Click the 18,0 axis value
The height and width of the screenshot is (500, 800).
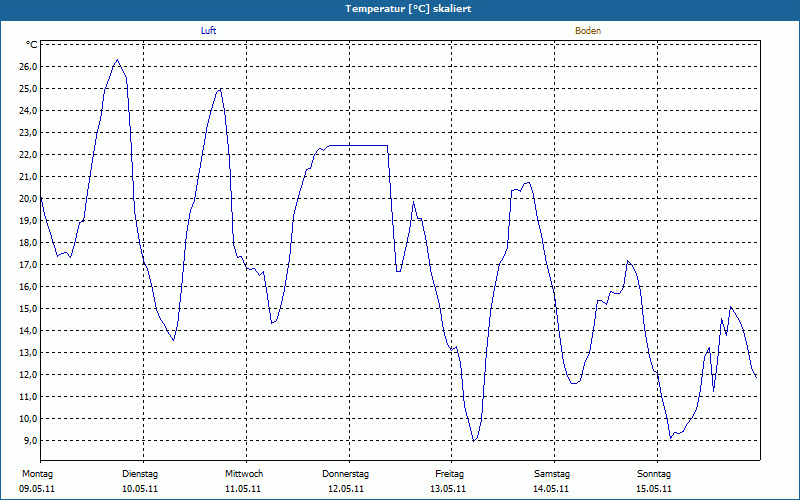click(28, 242)
